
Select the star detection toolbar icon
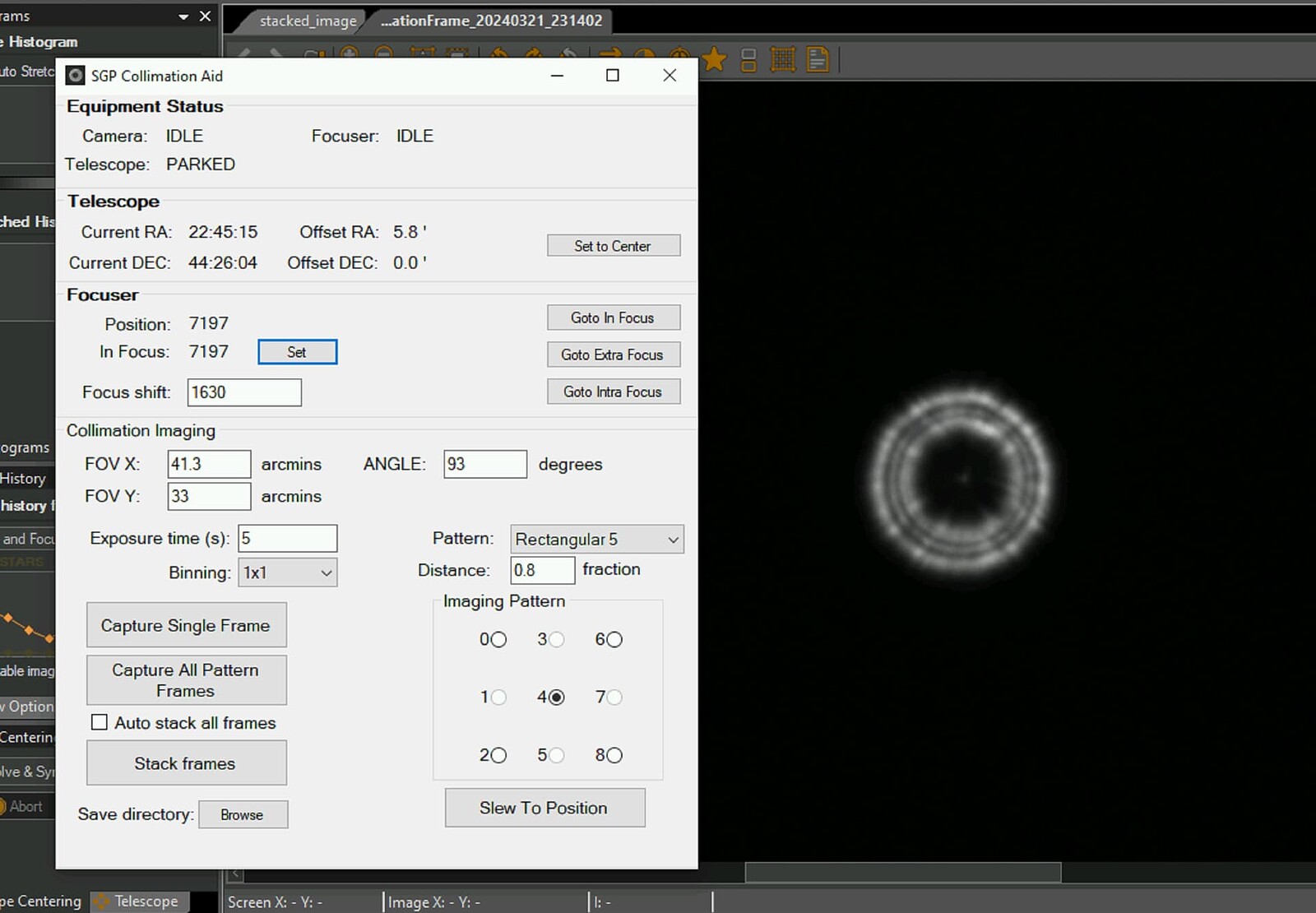click(x=714, y=59)
